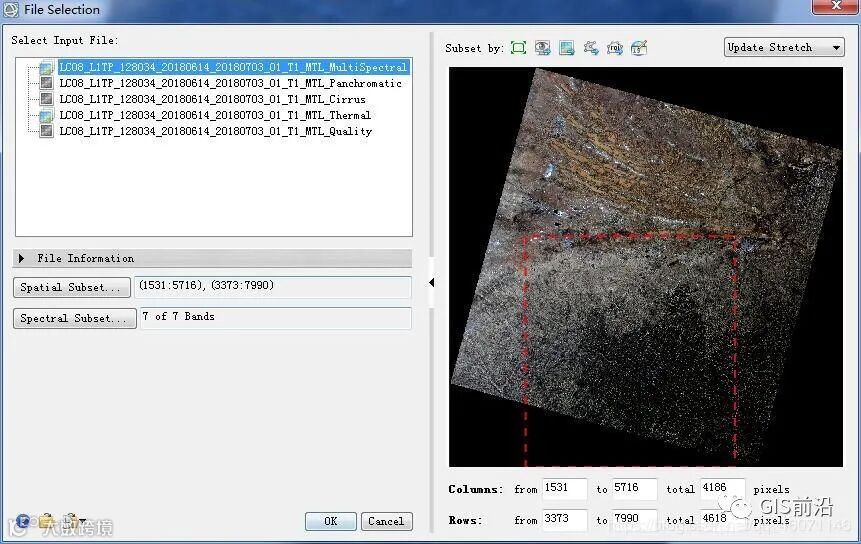Close the File Selection window

836,5
